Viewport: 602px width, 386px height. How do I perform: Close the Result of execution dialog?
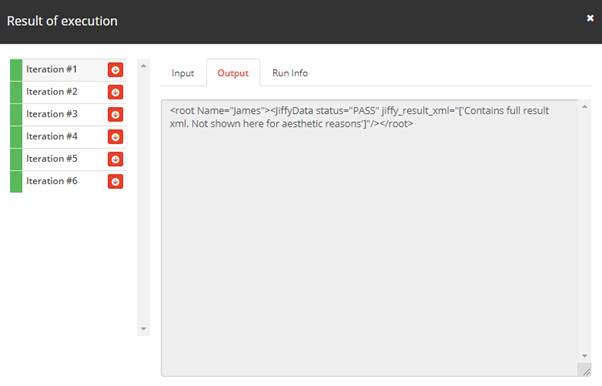(590, 18)
